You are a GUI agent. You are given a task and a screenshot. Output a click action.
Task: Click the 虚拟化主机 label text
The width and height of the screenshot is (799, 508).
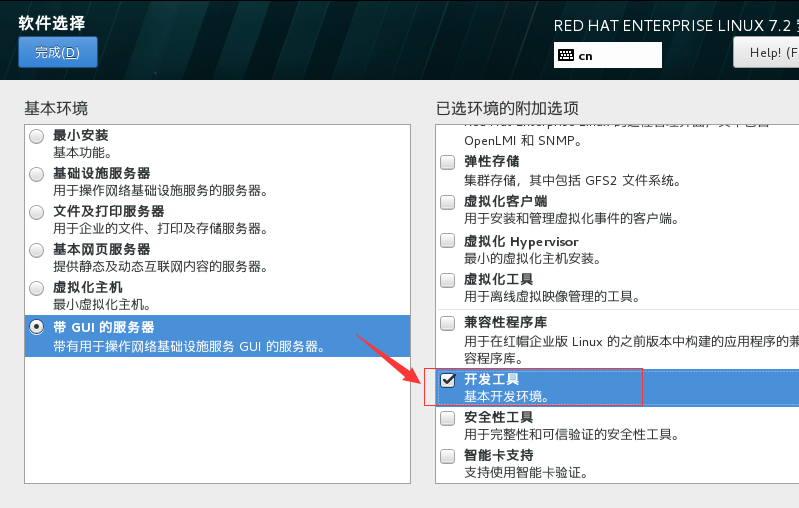88,287
